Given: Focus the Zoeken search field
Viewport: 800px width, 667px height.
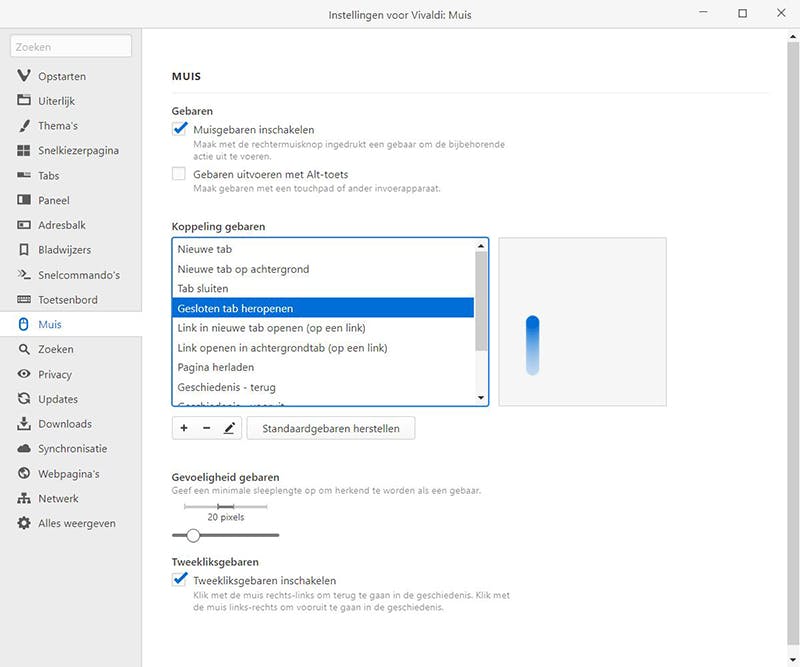Looking at the screenshot, I should coord(71,46).
